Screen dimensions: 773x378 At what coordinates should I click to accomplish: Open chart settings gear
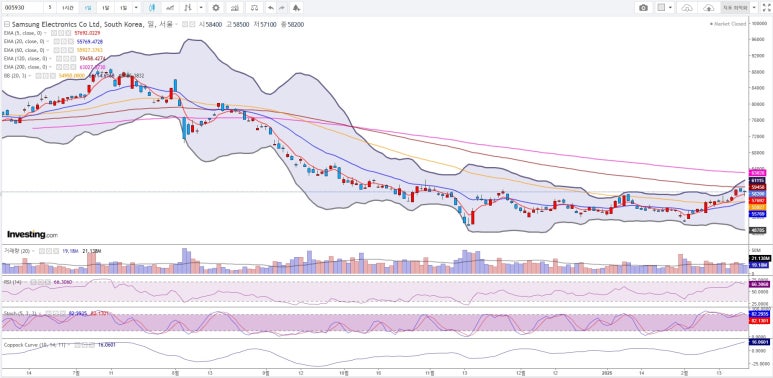(x=216, y=8)
